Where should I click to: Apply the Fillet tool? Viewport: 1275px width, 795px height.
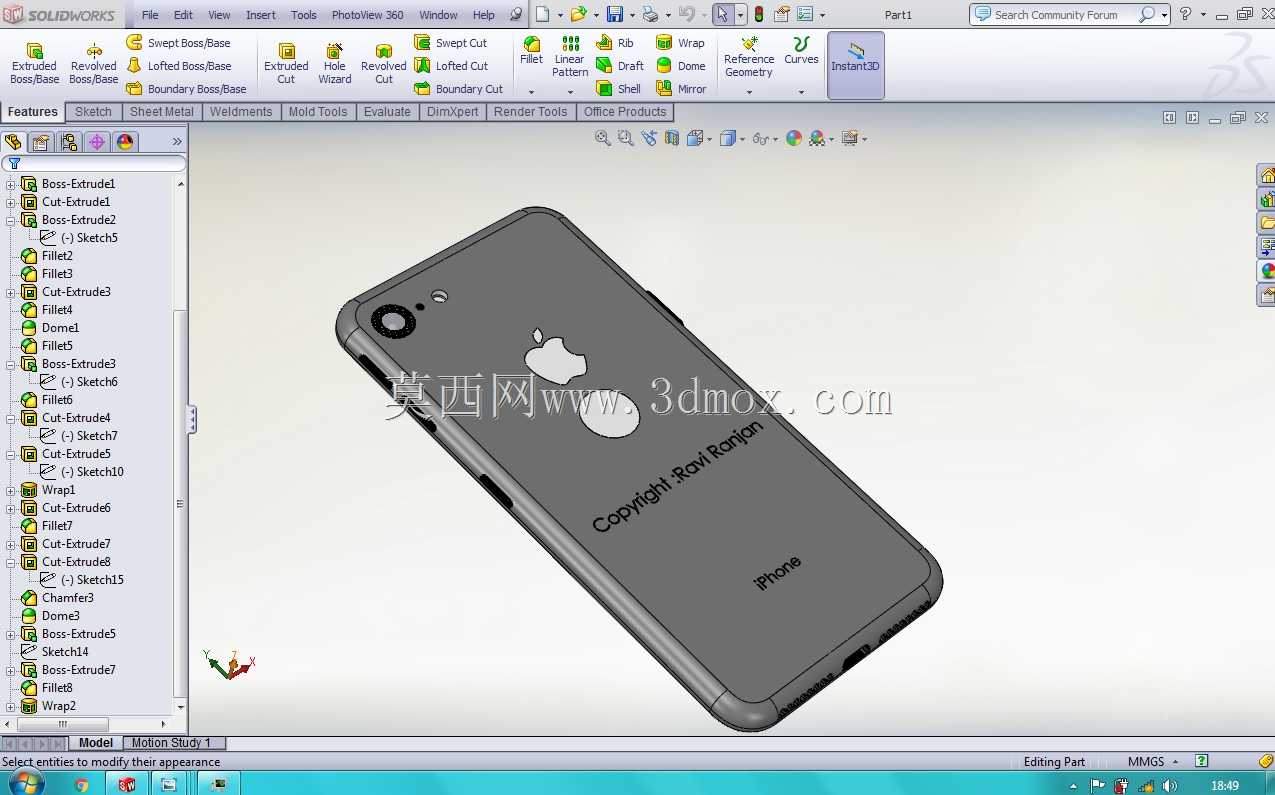(532, 50)
